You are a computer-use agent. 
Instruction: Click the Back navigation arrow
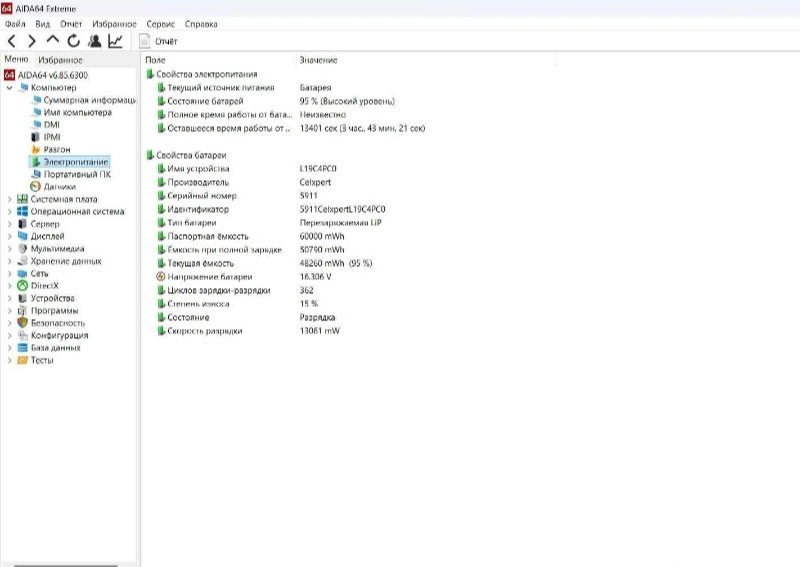coord(12,41)
